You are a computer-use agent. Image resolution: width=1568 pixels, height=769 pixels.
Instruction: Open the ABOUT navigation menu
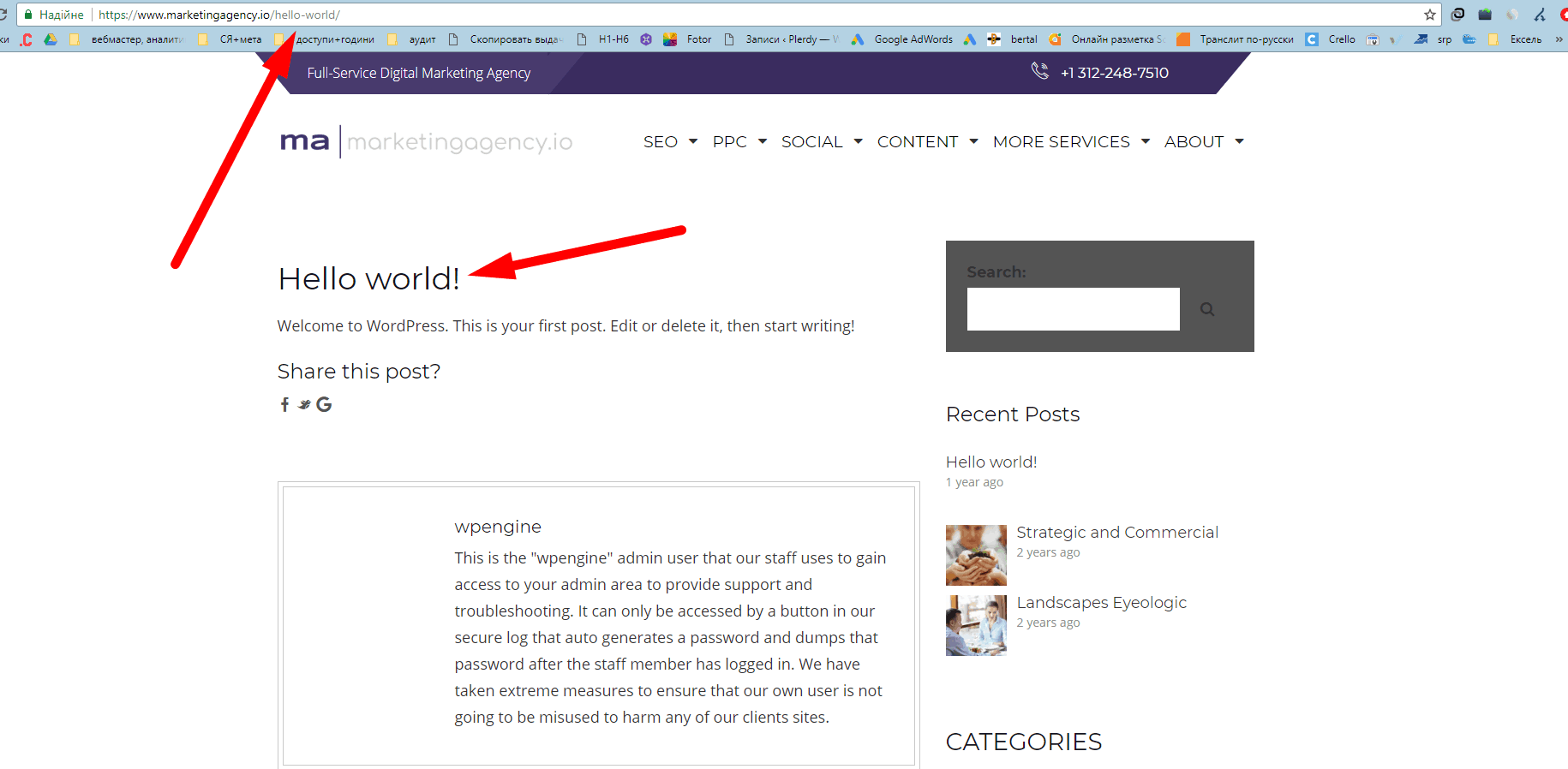coord(1203,142)
